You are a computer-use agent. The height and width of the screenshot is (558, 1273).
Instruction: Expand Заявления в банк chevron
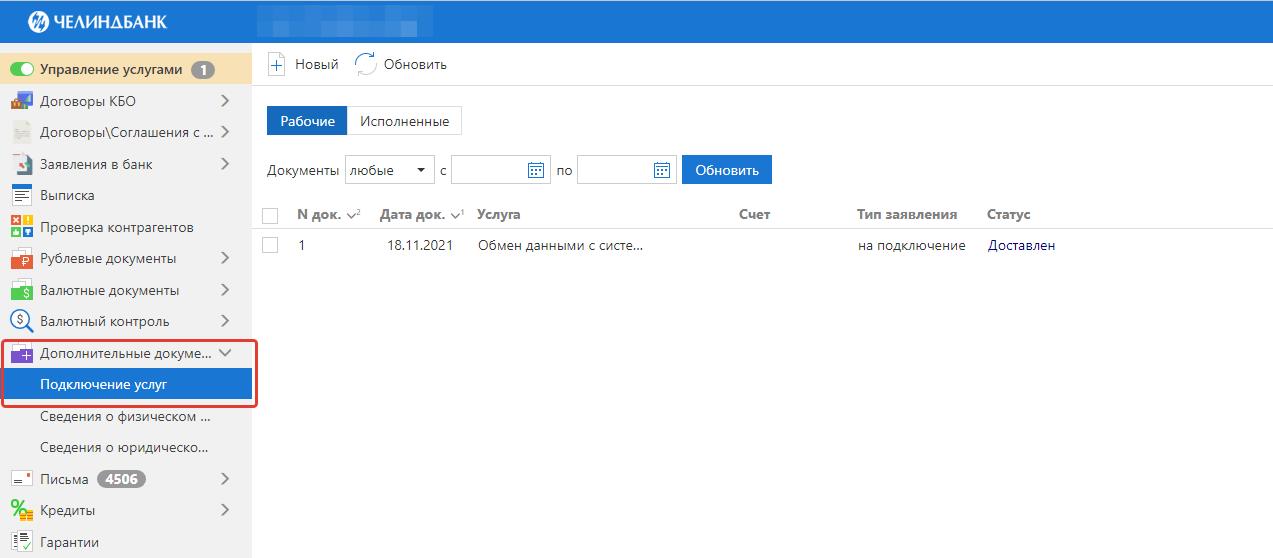pyautogui.click(x=225, y=164)
